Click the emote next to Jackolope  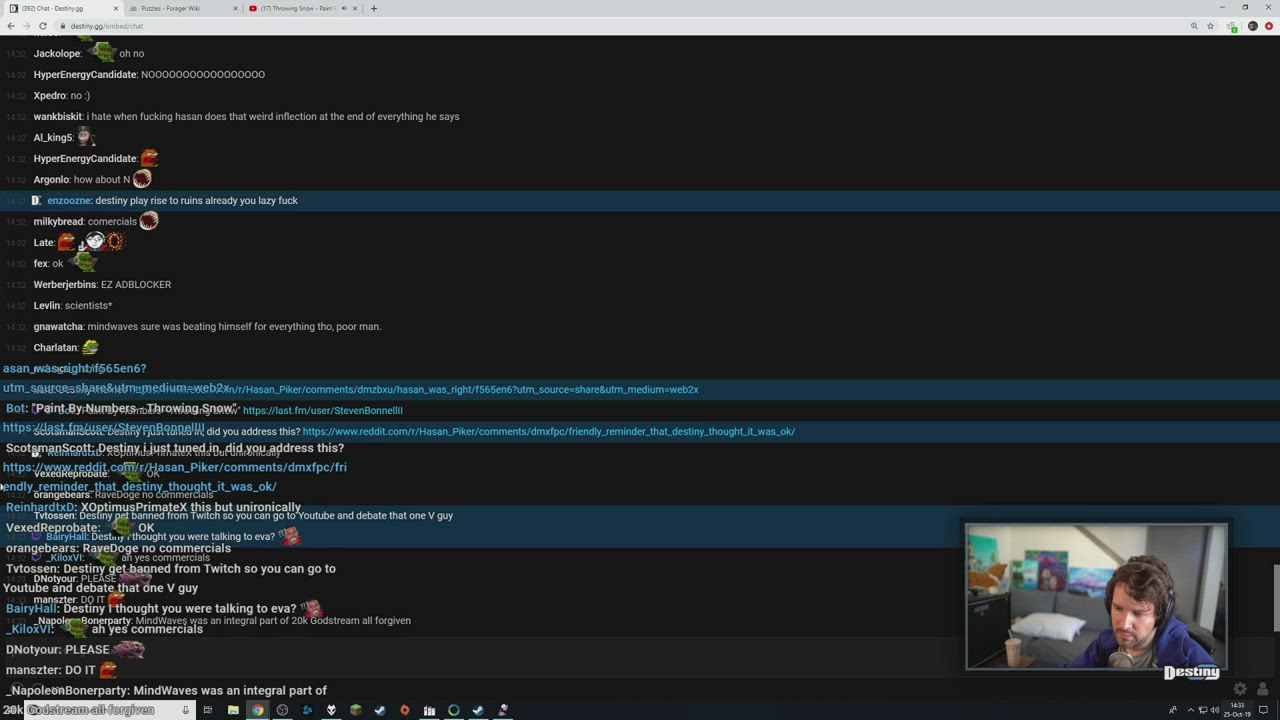click(101, 52)
